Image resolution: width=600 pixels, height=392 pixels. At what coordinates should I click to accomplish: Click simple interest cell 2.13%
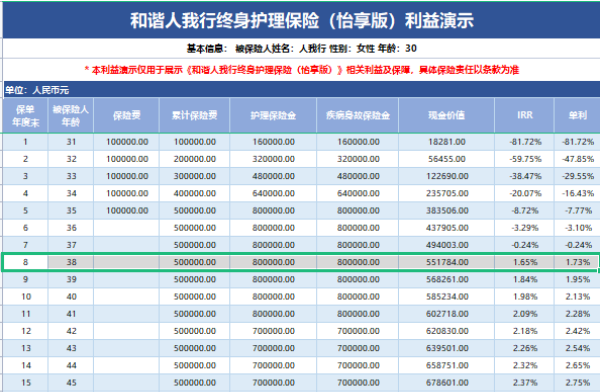577,297
